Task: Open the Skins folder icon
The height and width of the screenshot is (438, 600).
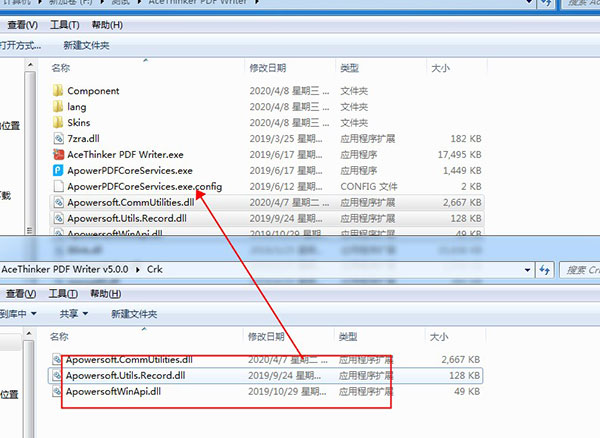Action: tap(58, 122)
